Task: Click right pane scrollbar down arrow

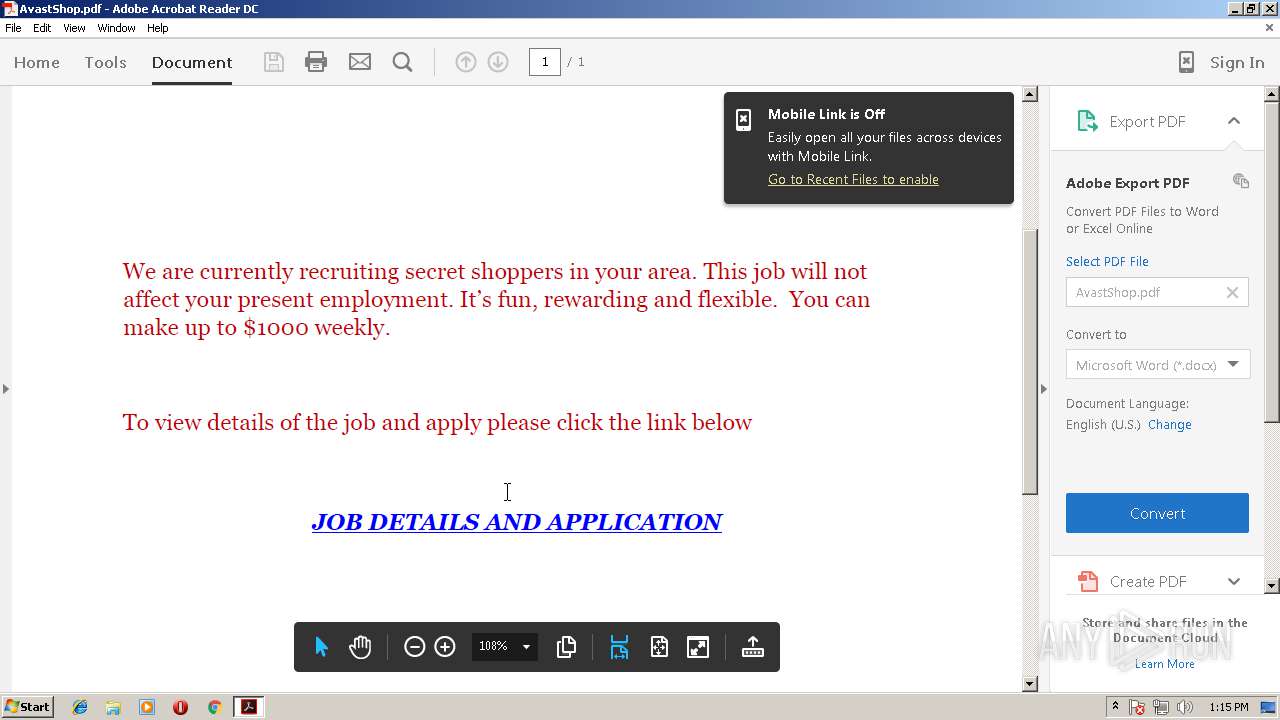Action: coord(1272,586)
